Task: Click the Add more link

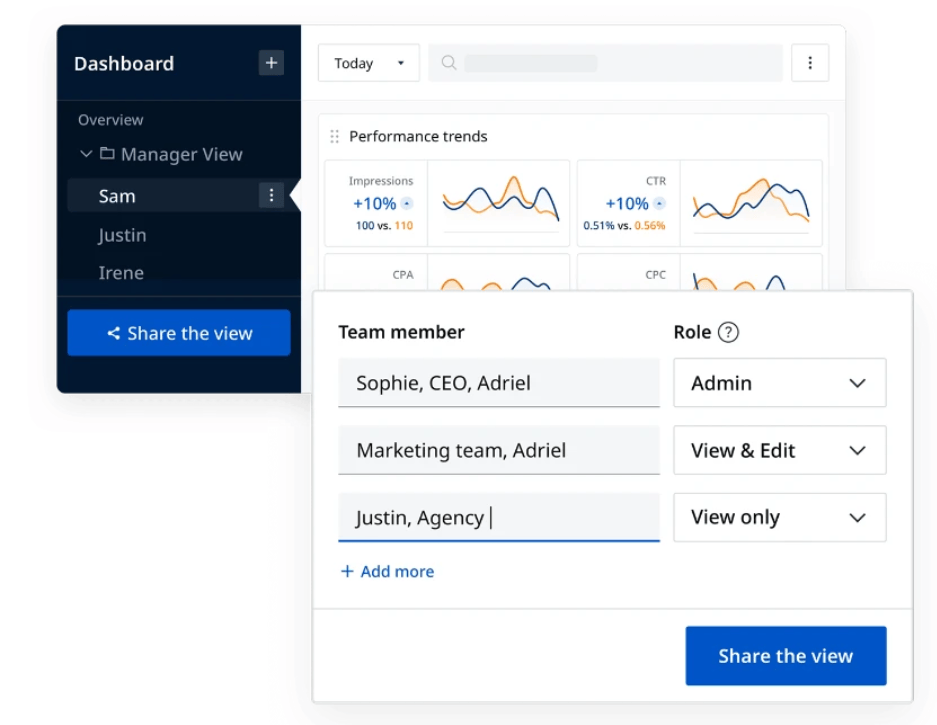Action: click(387, 571)
